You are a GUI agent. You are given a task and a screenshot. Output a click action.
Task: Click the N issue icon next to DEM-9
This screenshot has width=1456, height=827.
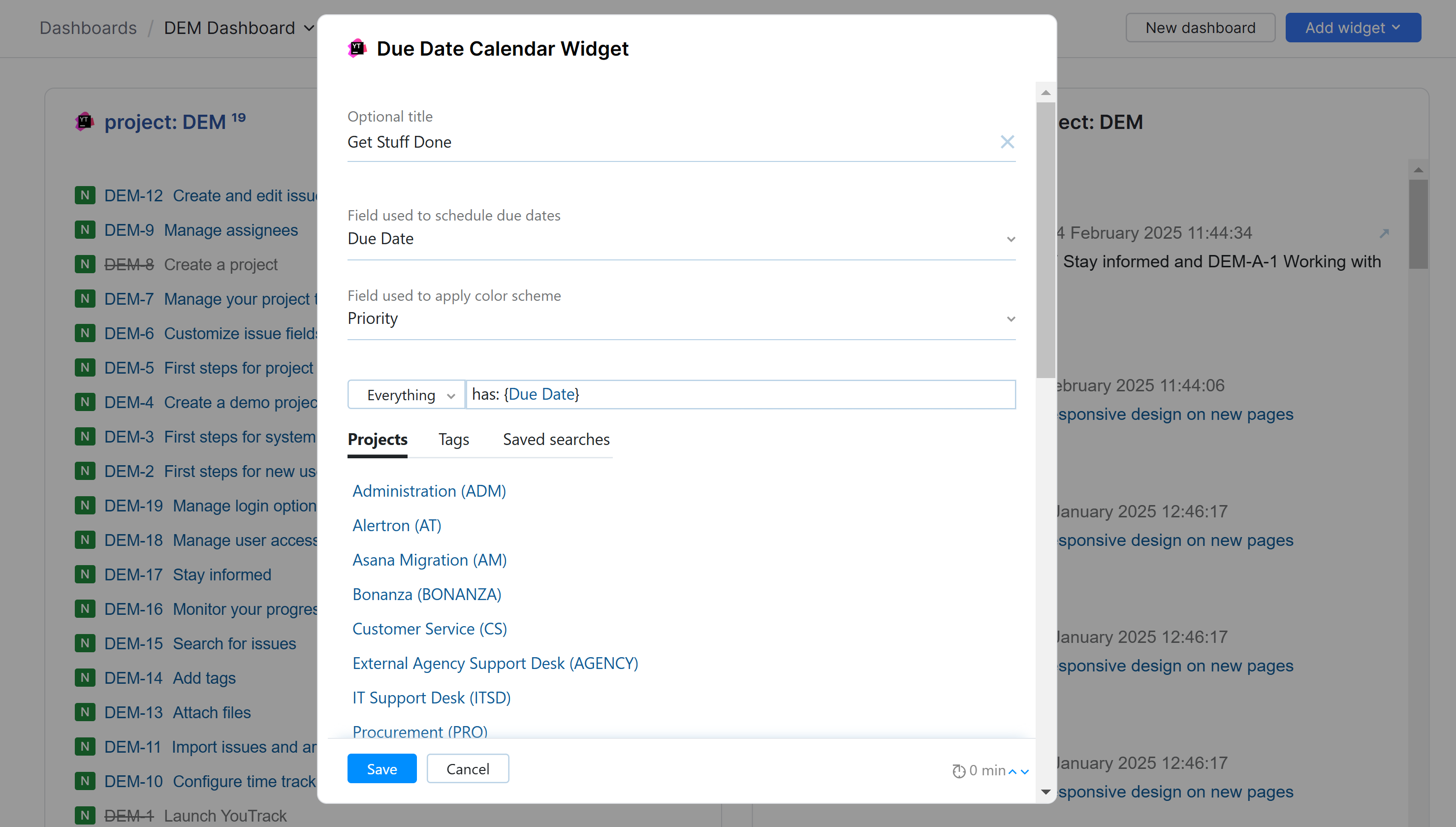(85, 229)
